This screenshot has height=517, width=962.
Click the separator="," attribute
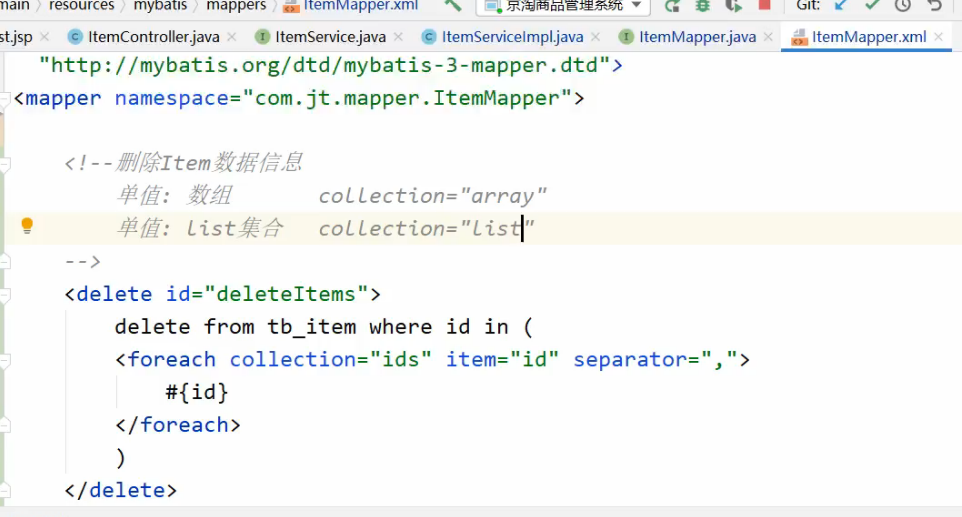click(x=656, y=359)
